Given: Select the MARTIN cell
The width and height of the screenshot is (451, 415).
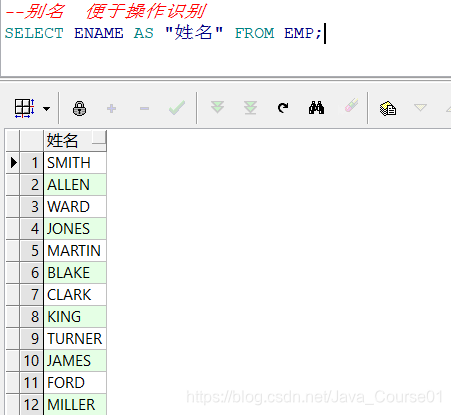Looking at the screenshot, I should point(75,251).
